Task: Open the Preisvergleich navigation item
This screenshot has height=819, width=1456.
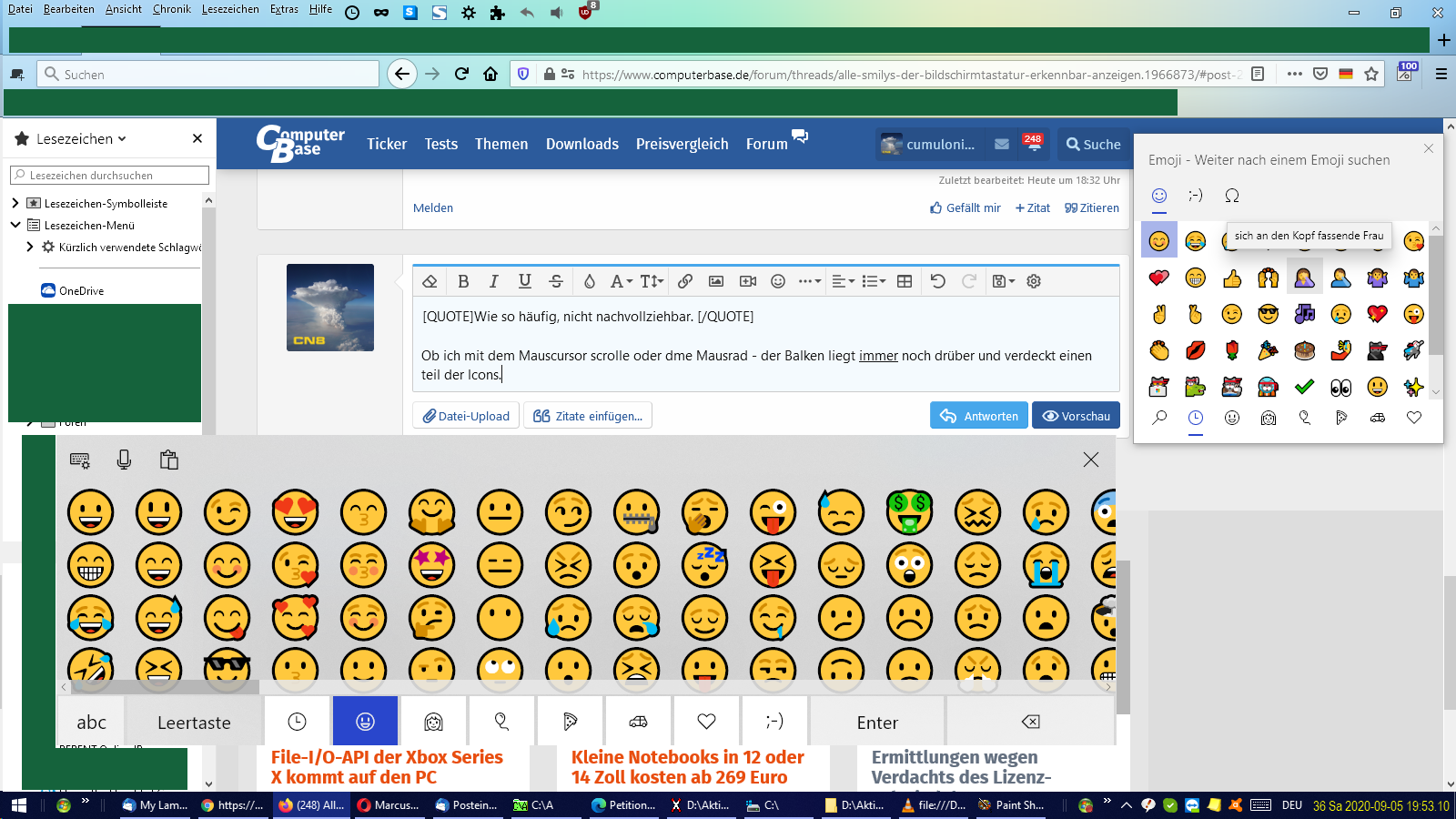Action: click(682, 144)
